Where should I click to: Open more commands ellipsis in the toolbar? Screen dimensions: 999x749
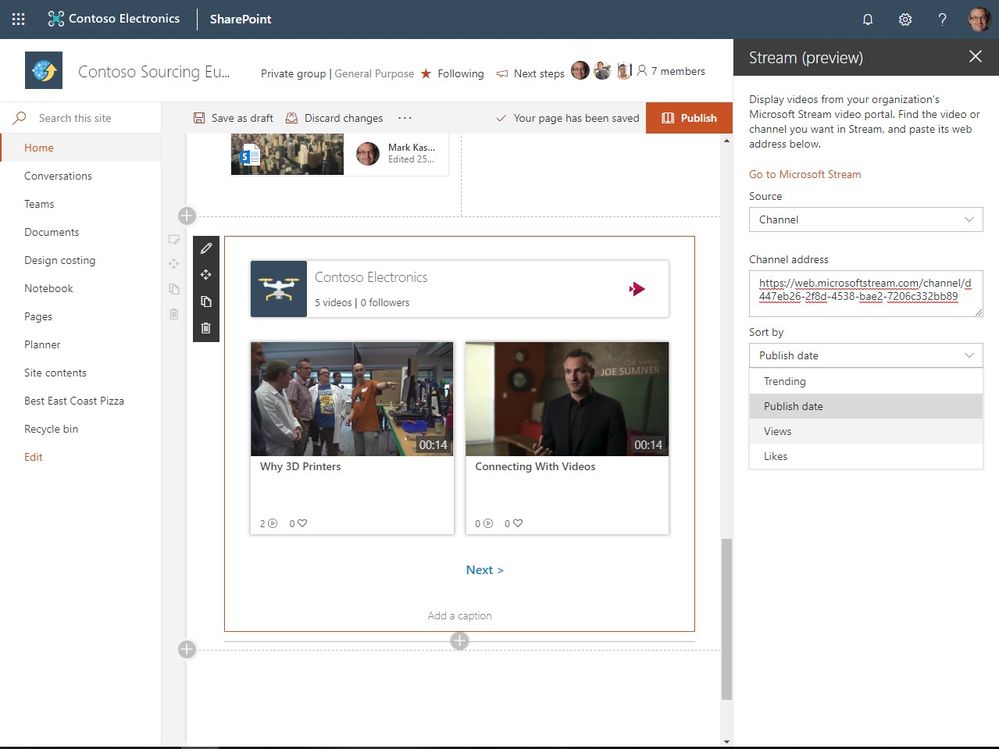click(405, 118)
